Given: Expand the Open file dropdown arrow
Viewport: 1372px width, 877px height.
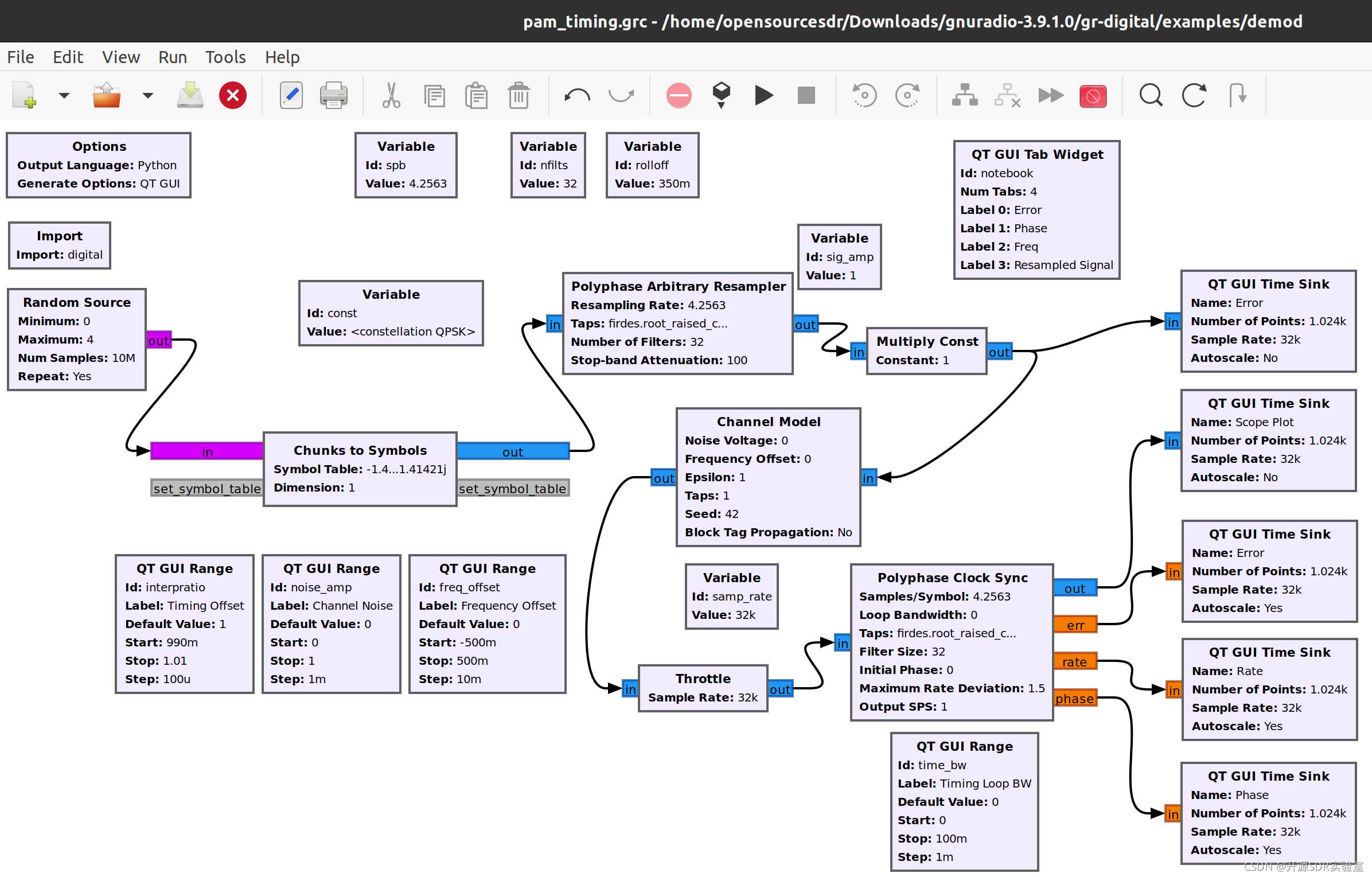Looking at the screenshot, I should click(x=147, y=95).
